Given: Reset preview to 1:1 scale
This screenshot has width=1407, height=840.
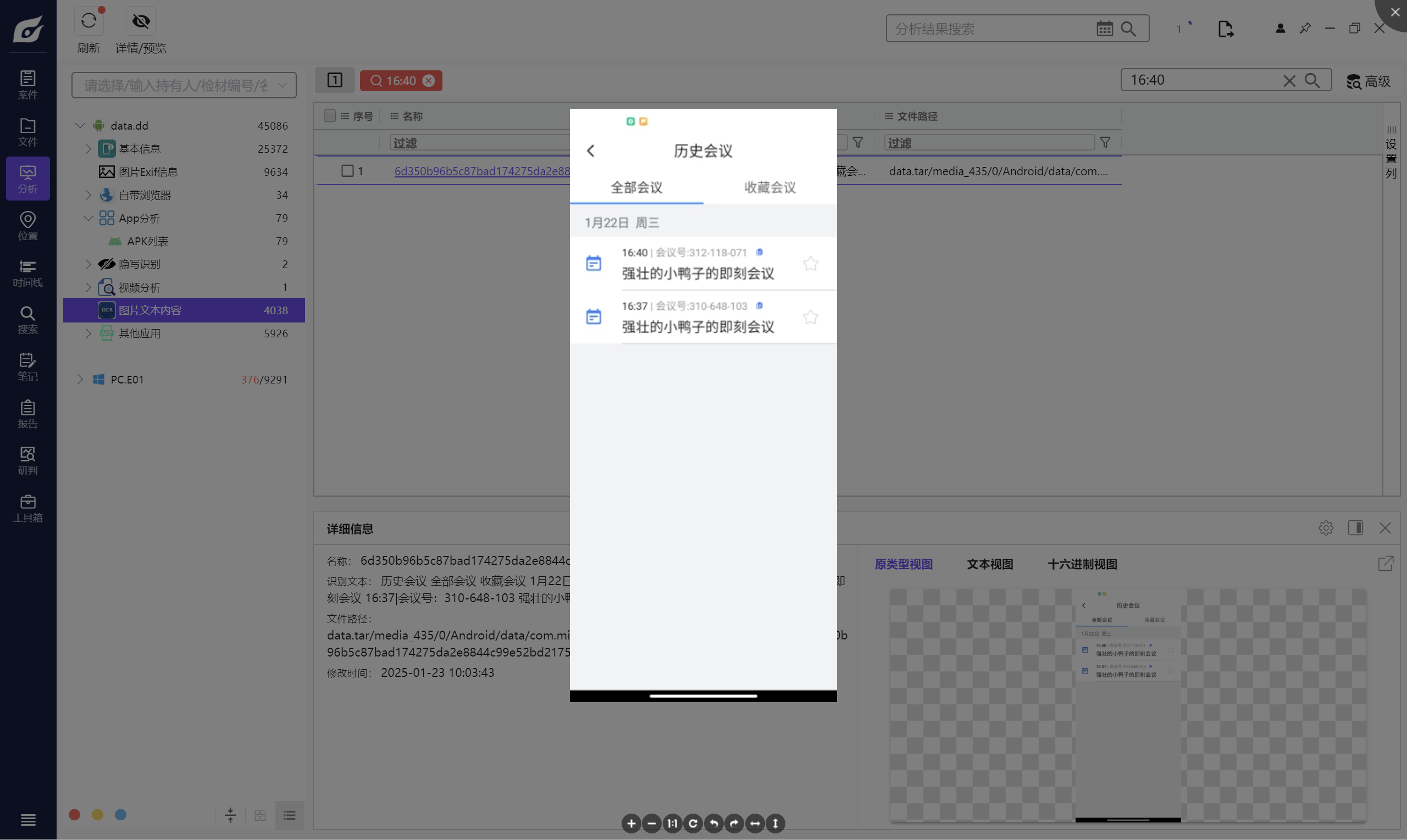Looking at the screenshot, I should (x=673, y=824).
